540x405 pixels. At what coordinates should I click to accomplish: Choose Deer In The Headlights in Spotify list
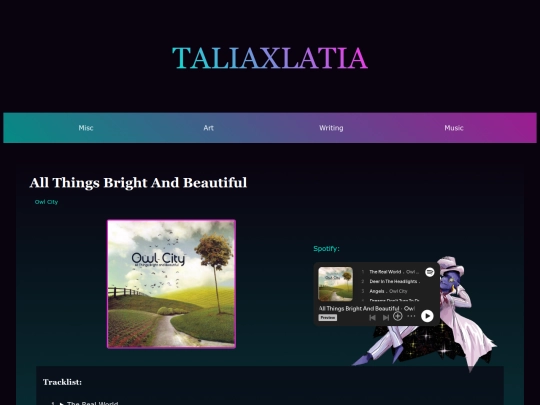point(393,281)
